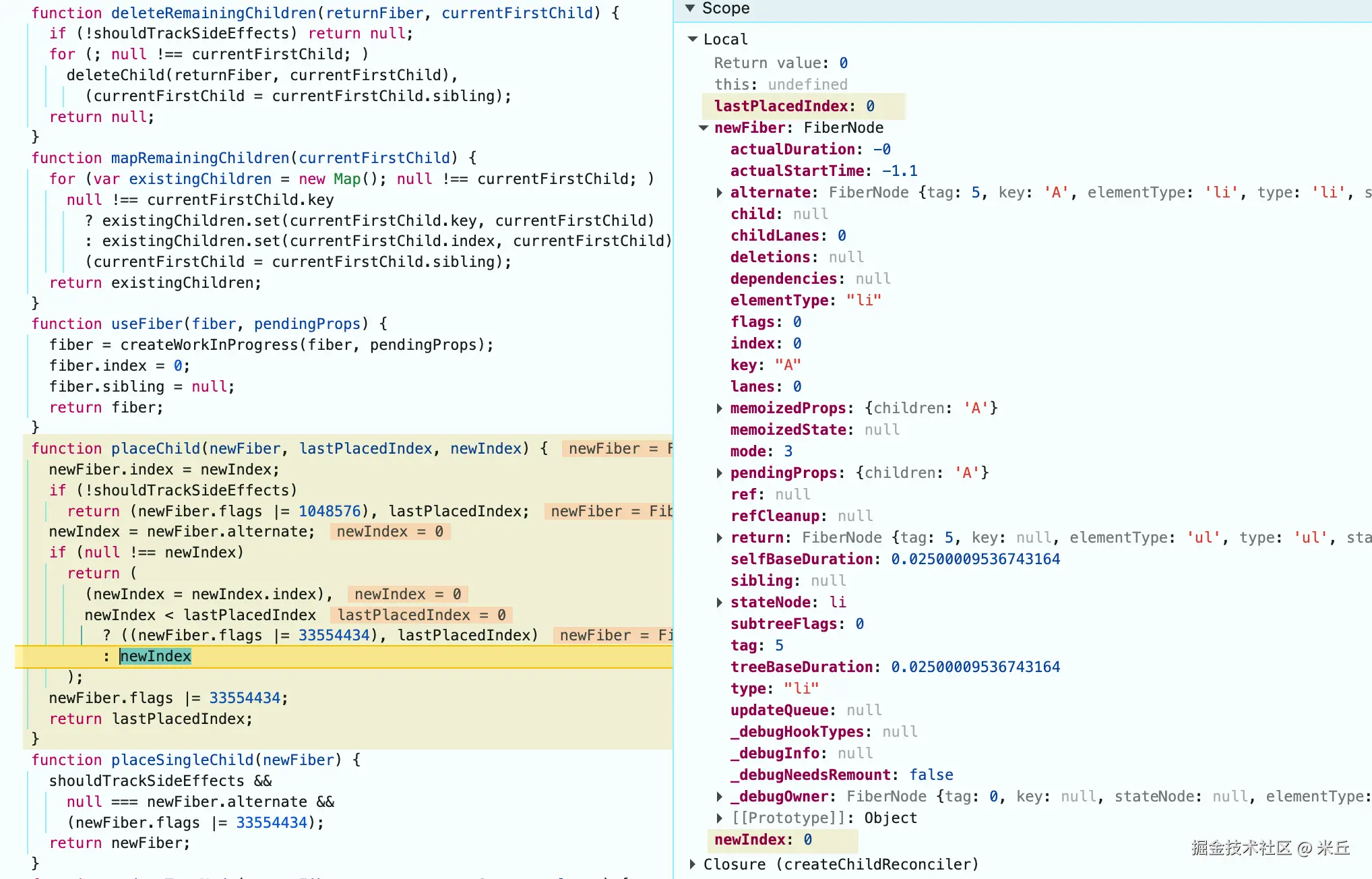Select the childLanes: 0 property
Image resolution: width=1372 pixels, height=879 pixels.
coord(788,236)
